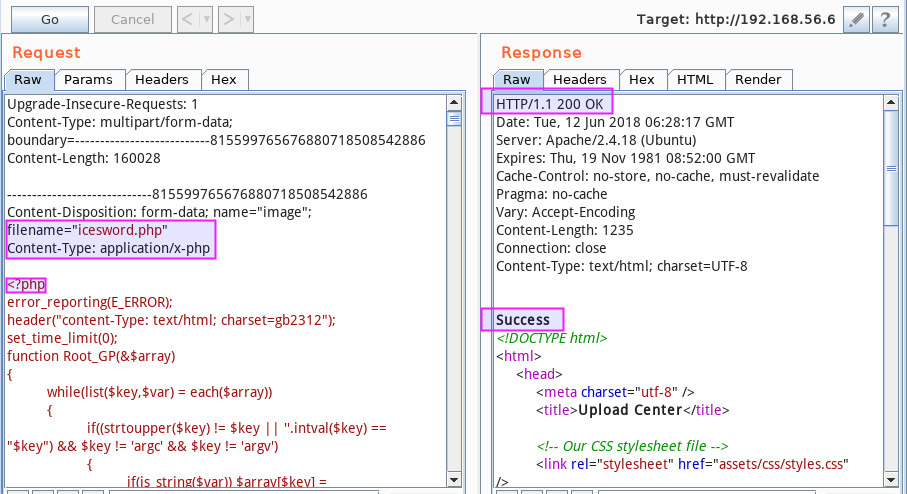Click the Request pane scrollbar thumb

454,119
